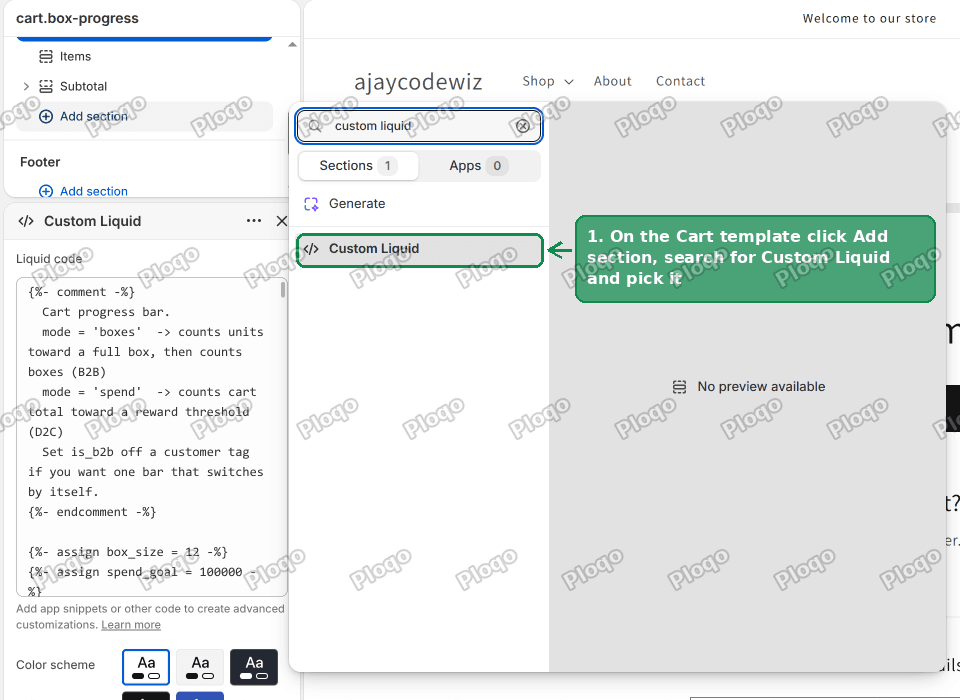Click the Items section icon

pos(46,56)
